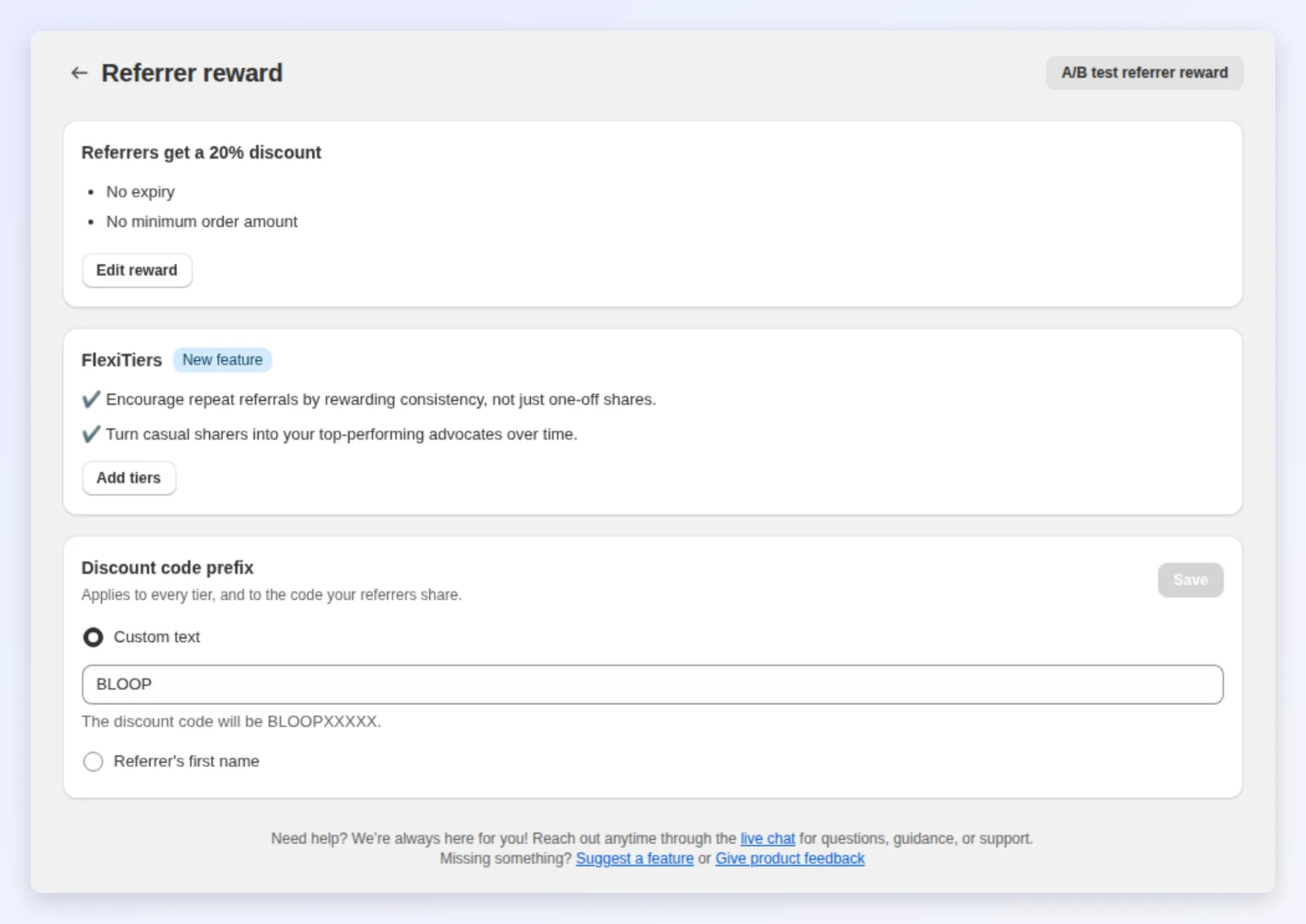Open A/B test referrer reward
The width and height of the screenshot is (1306, 924).
pyautogui.click(x=1144, y=73)
